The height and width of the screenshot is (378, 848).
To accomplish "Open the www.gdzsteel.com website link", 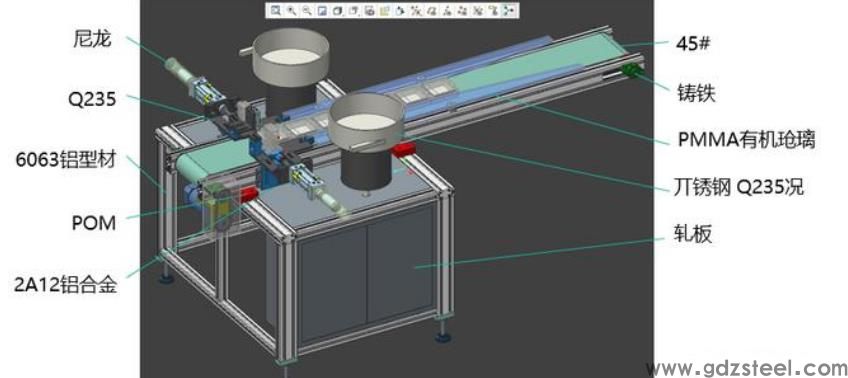I will tap(746, 368).
